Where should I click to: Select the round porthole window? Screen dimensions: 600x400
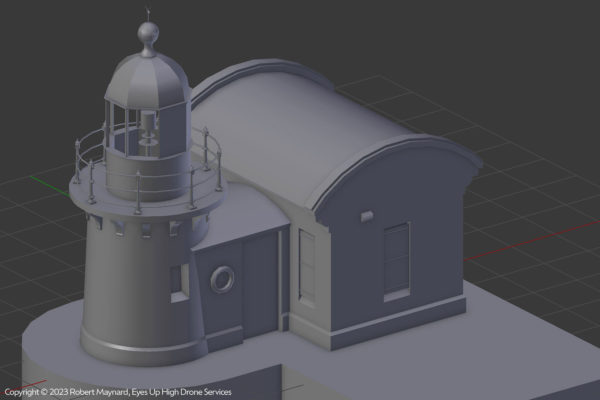pos(222,278)
